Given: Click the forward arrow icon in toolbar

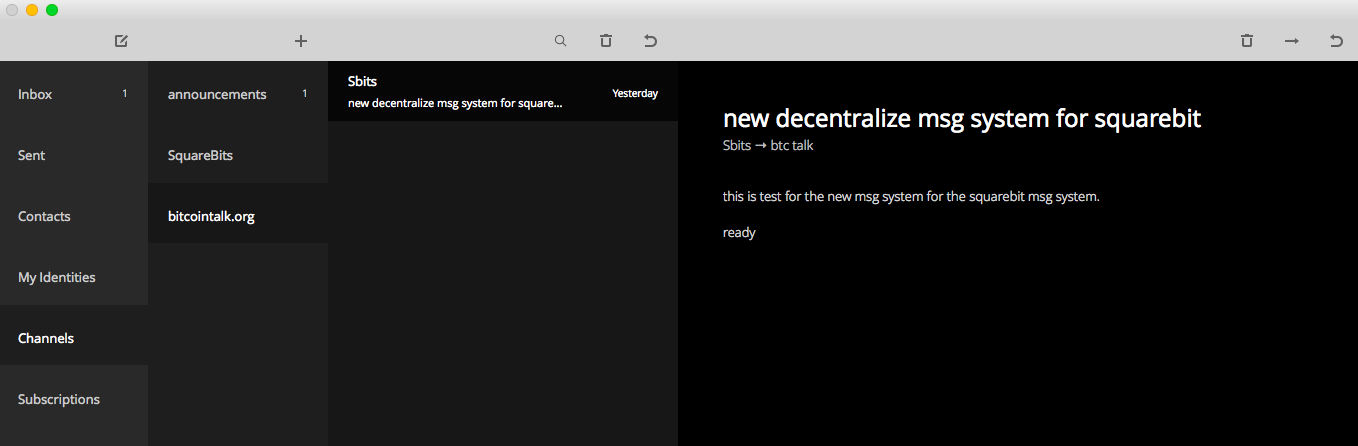Looking at the screenshot, I should click(1292, 41).
